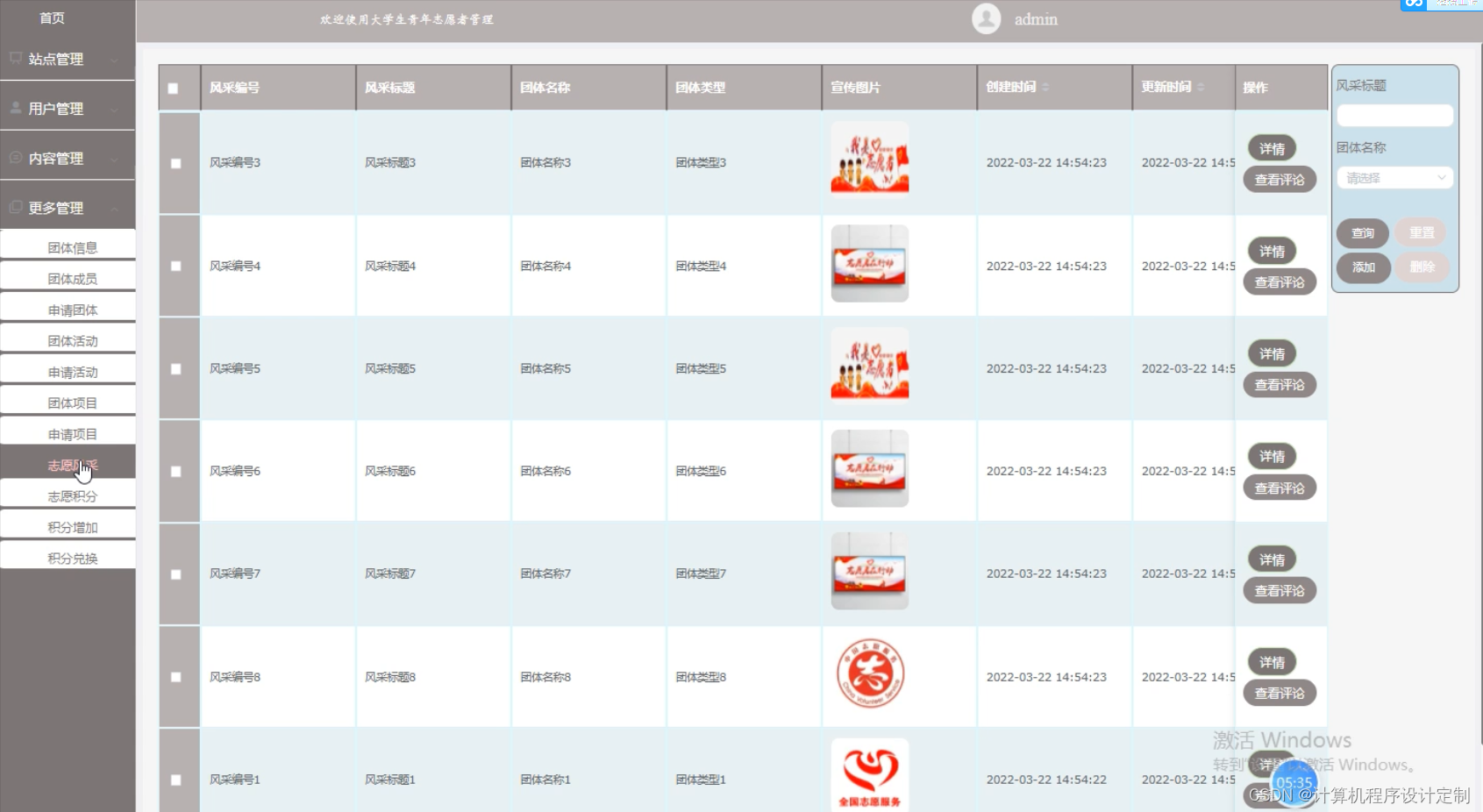Focus the 风采标题 search input field

tap(1394, 115)
